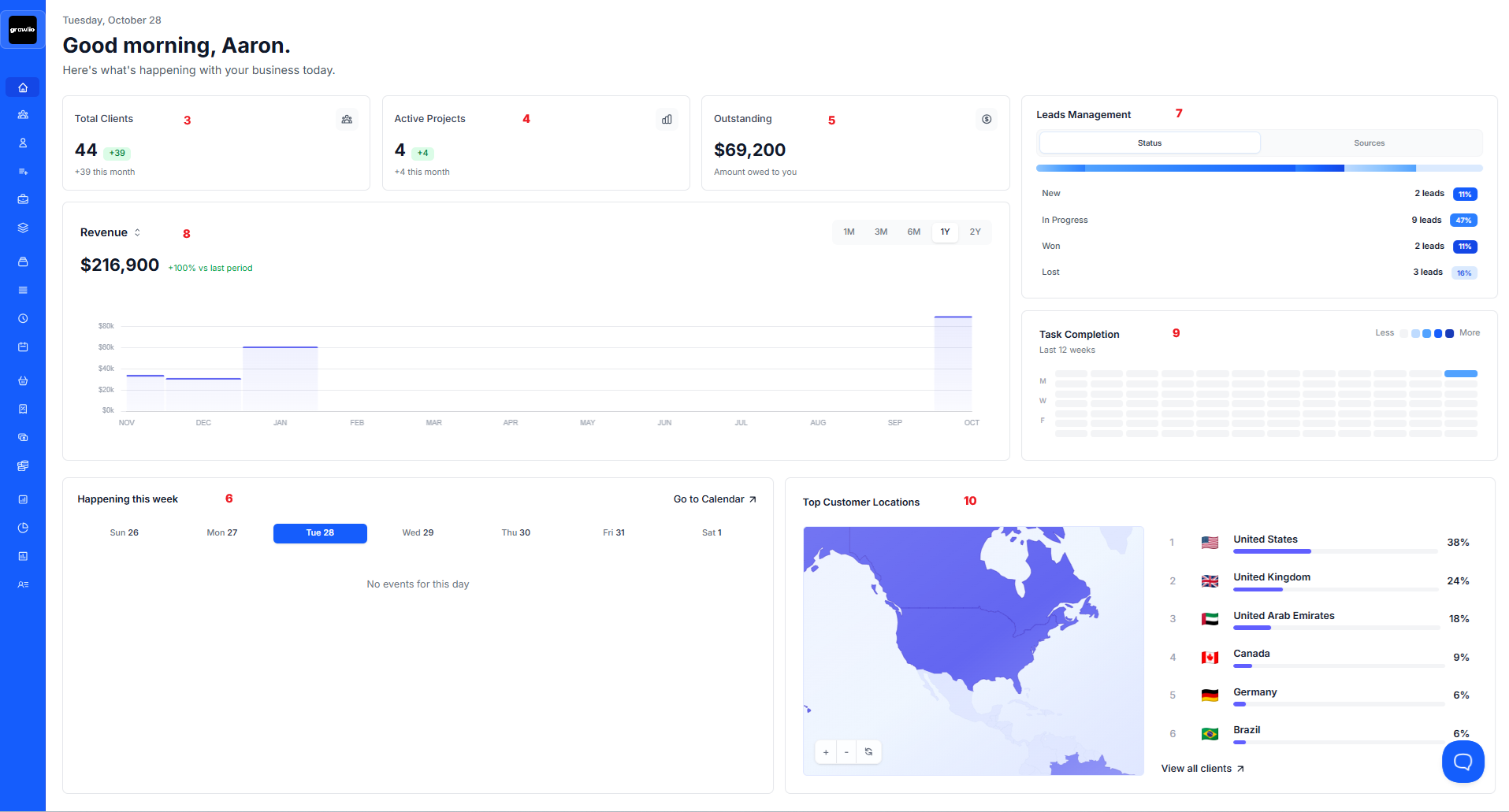The image size is (1509, 812).
Task: Select Wed 29 in Happening this week
Action: point(418,533)
